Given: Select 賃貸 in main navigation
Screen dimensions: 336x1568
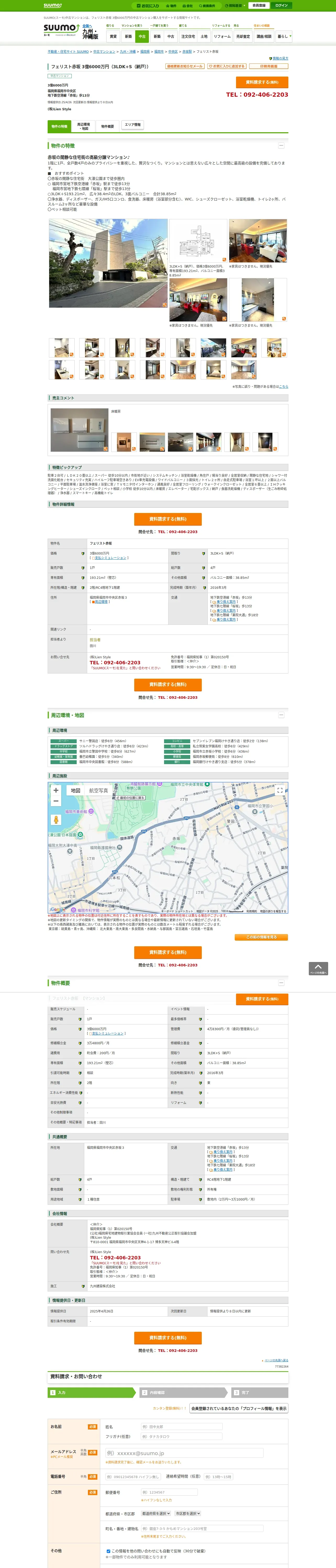Looking at the screenshot, I should (113, 37).
